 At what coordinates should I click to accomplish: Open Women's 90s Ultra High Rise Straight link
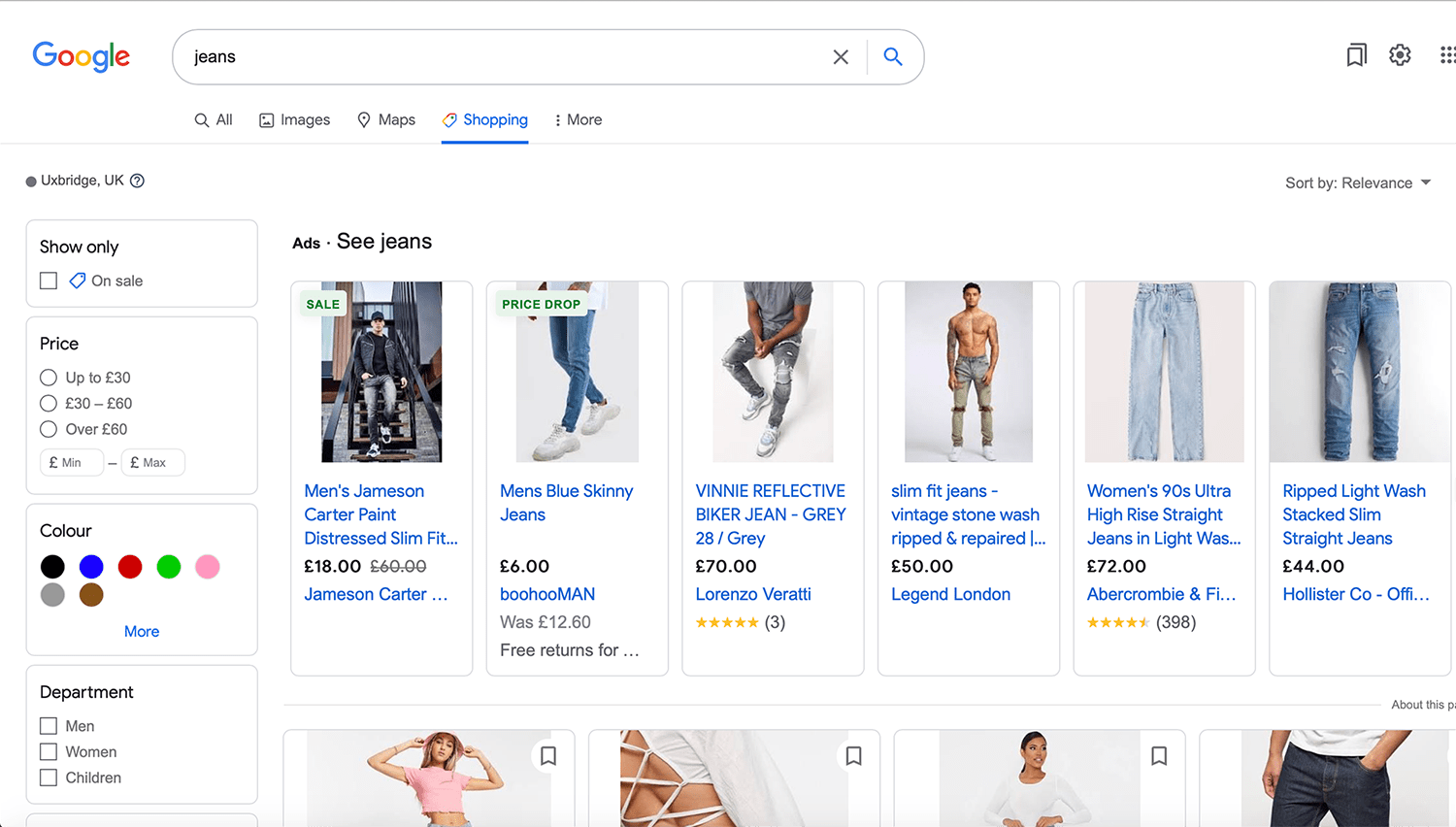1164,514
